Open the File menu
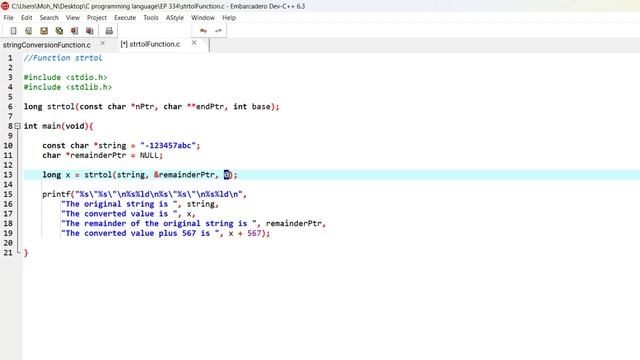Viewport: 640px width, 360px height. [9, 18]
